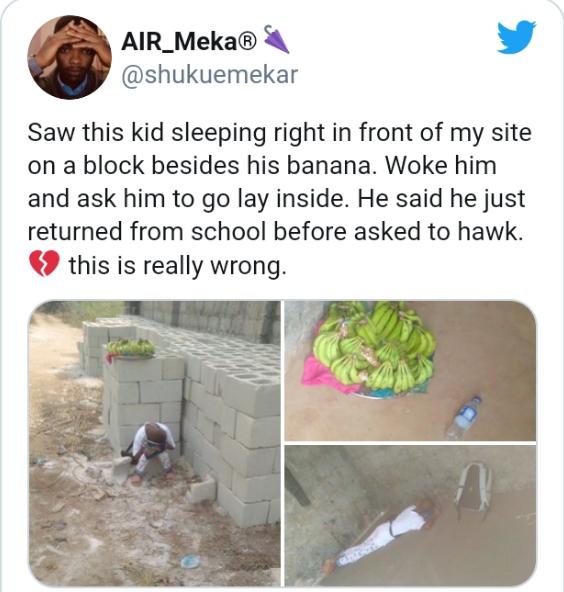564x592 pixels.
Task: Click the broken heart emoji in tweet
Action: tap(45, 264)
